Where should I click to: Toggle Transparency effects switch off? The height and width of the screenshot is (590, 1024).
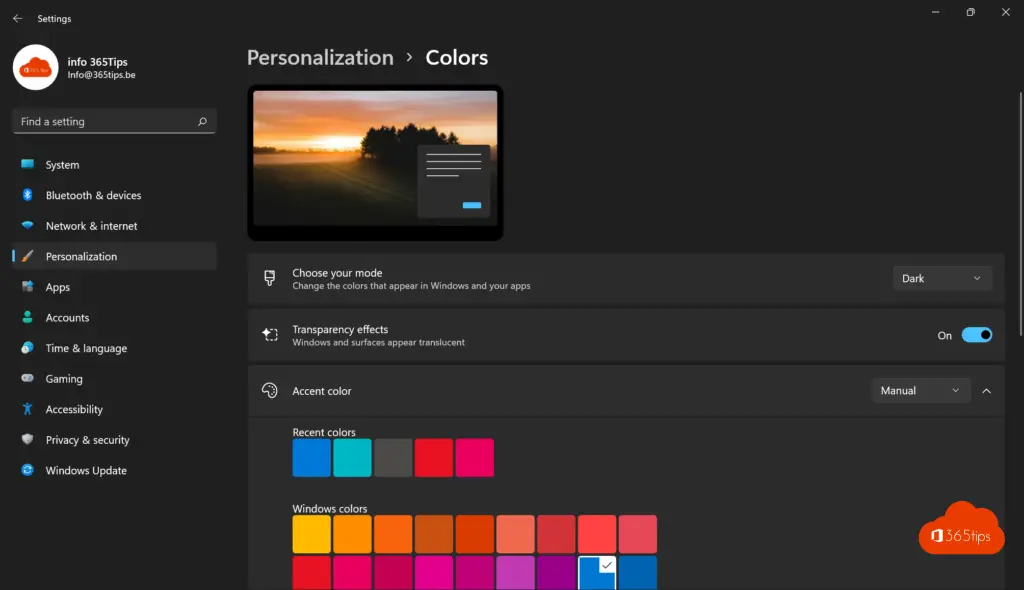pos(976,335)
